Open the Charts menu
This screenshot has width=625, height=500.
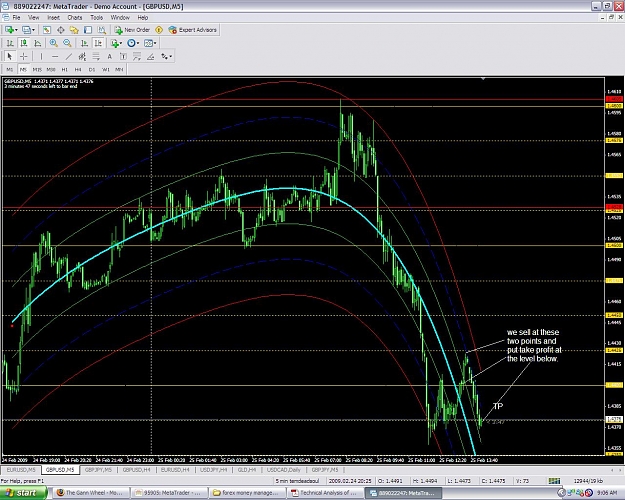tap(75, 18)
